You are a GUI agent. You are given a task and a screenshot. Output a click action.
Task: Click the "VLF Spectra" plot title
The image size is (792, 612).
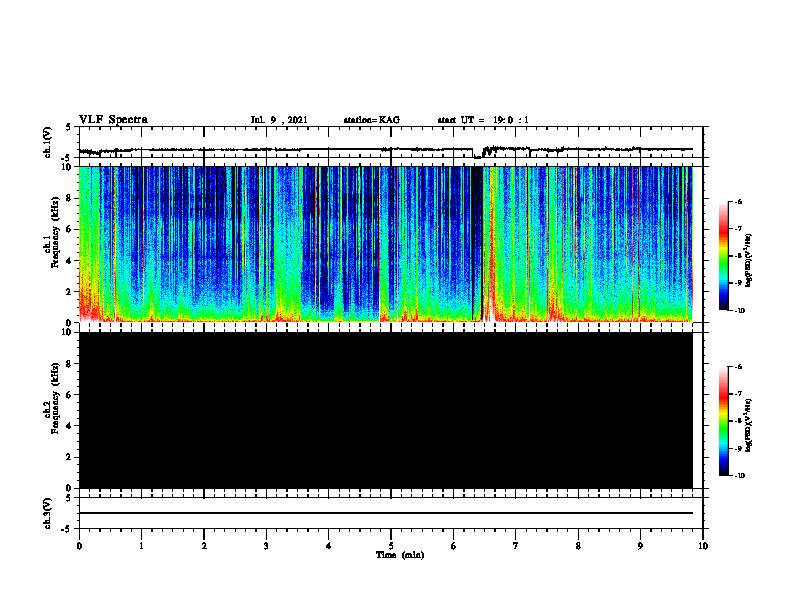pyautogui.click(x=114, y=120)
